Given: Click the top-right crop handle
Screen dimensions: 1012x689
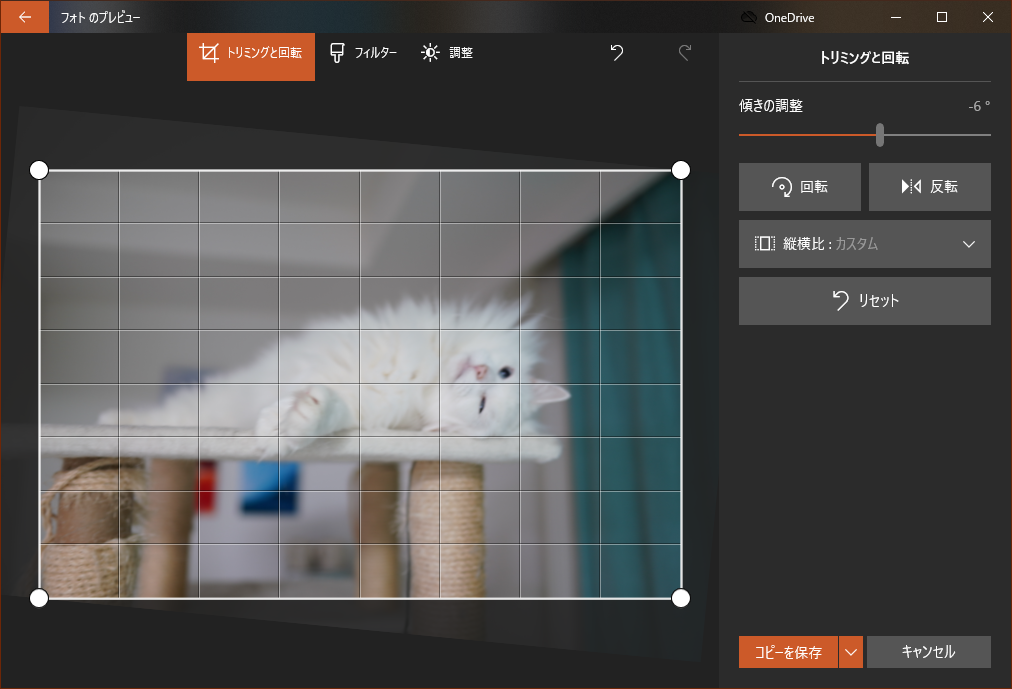Looking at the screenshot, I should (x=681, y=170).
